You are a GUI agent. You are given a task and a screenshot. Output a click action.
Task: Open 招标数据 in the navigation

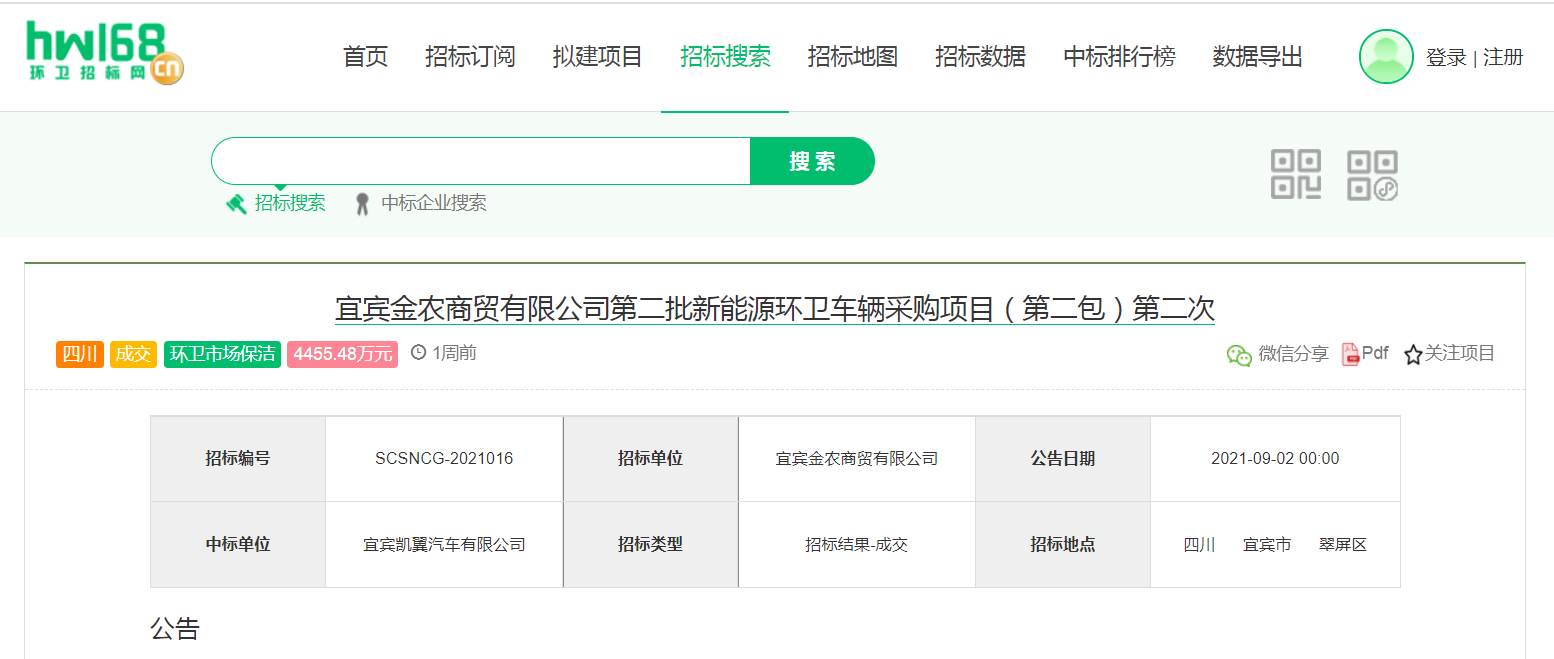click(x=980, y=57)
